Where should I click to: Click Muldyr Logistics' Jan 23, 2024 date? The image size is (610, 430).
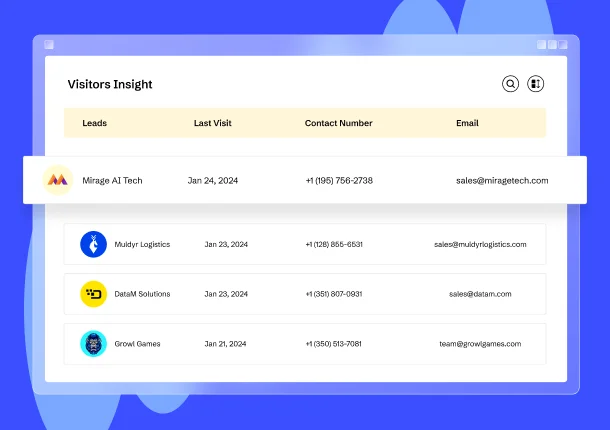(226, 244)
